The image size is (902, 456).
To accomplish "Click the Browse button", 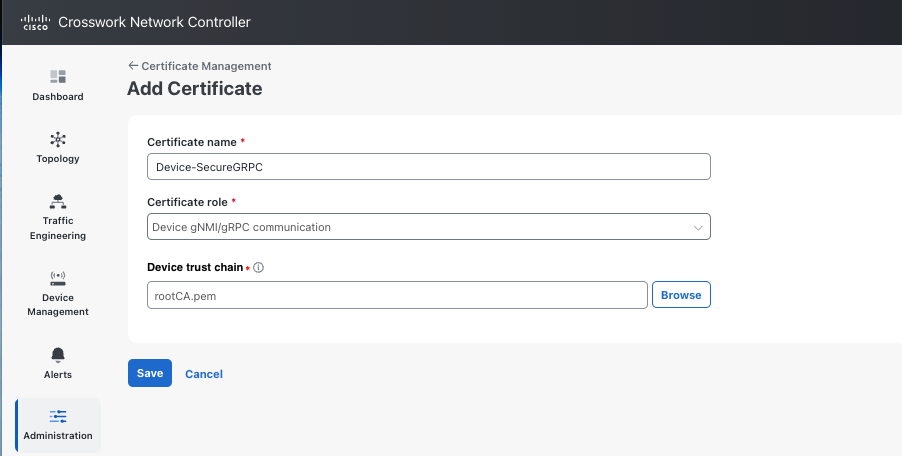I will click(681, 295).
